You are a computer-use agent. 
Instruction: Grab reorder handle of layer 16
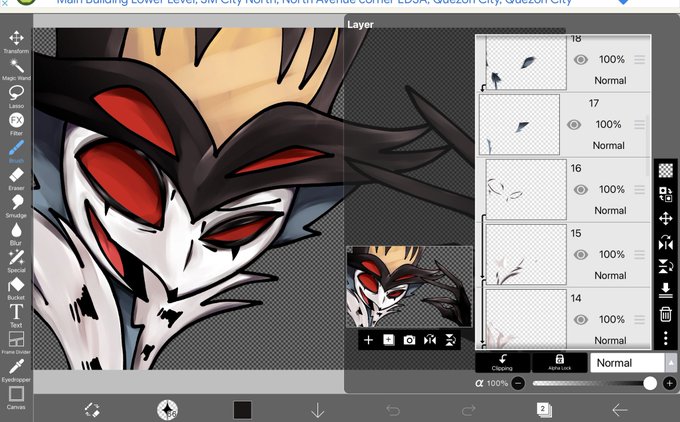point(640,190)
